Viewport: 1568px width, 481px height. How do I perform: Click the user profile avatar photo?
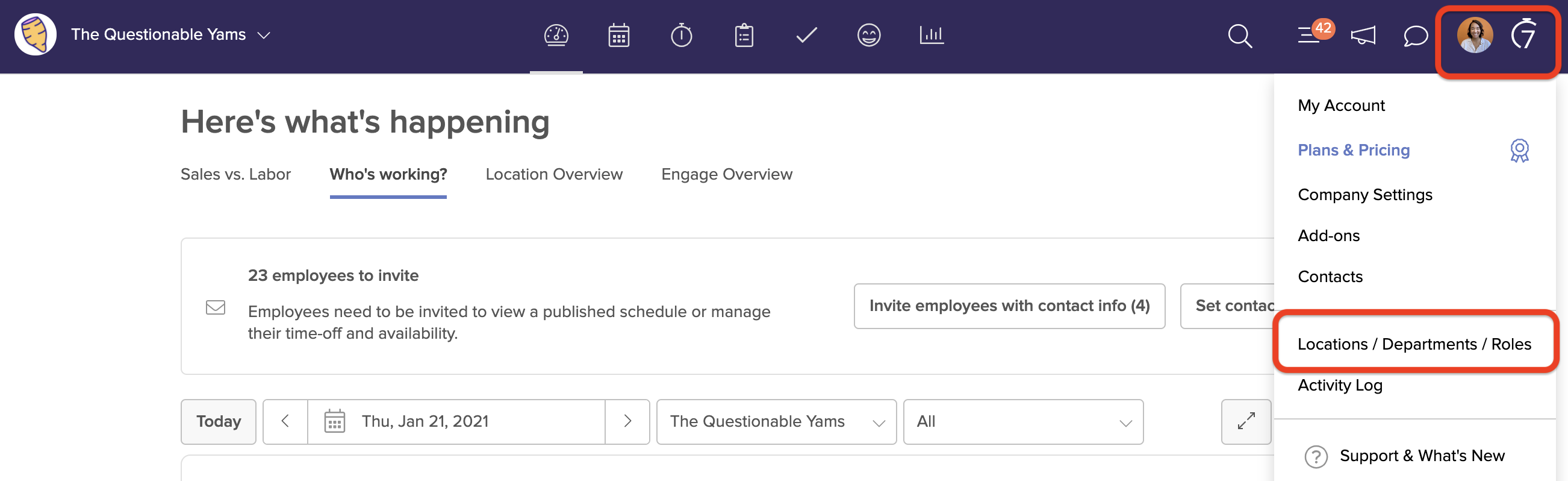(x=1474, y=35)
